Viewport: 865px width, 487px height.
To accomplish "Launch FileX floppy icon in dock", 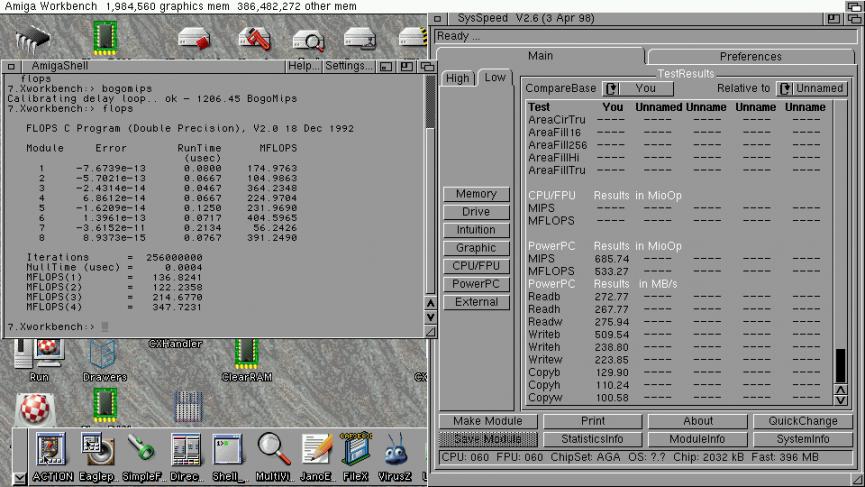I will coord(355,452).
